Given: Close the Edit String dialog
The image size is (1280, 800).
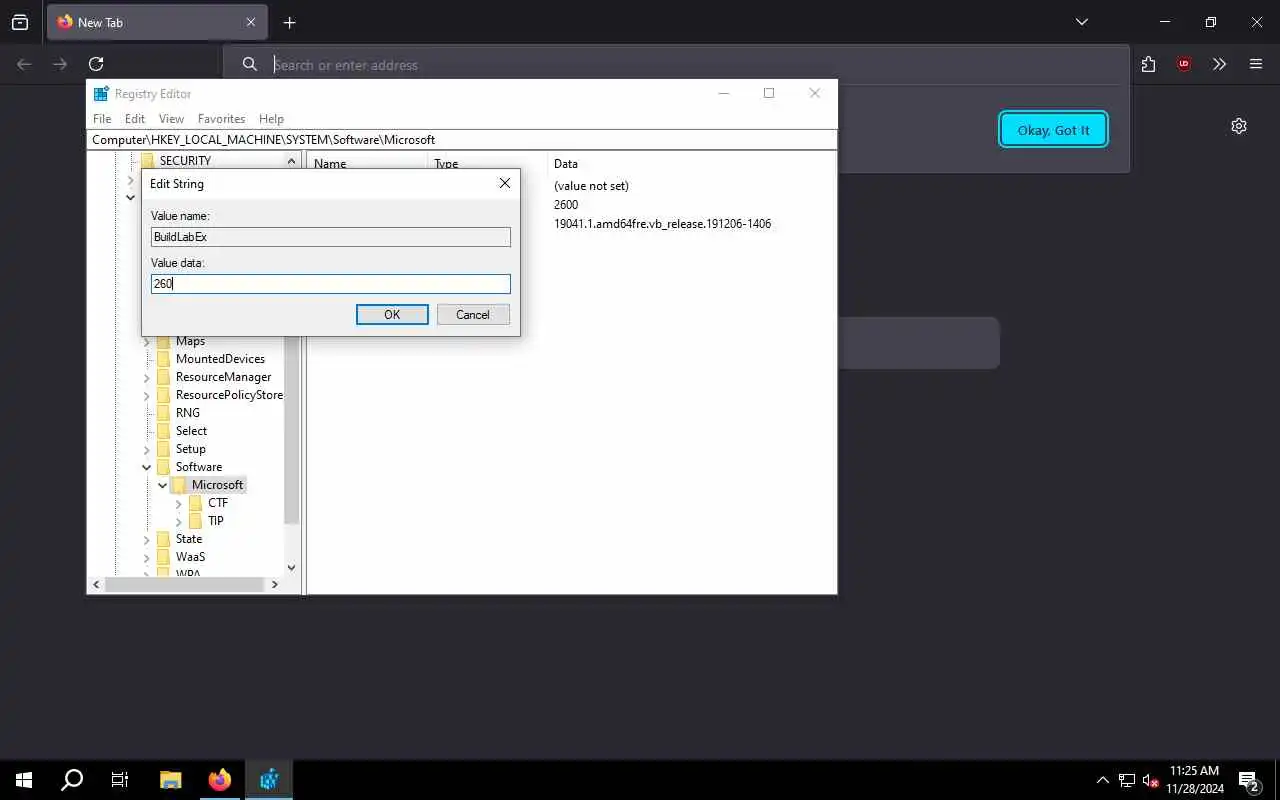Looking at the screenshot, I should pos(505,183).
